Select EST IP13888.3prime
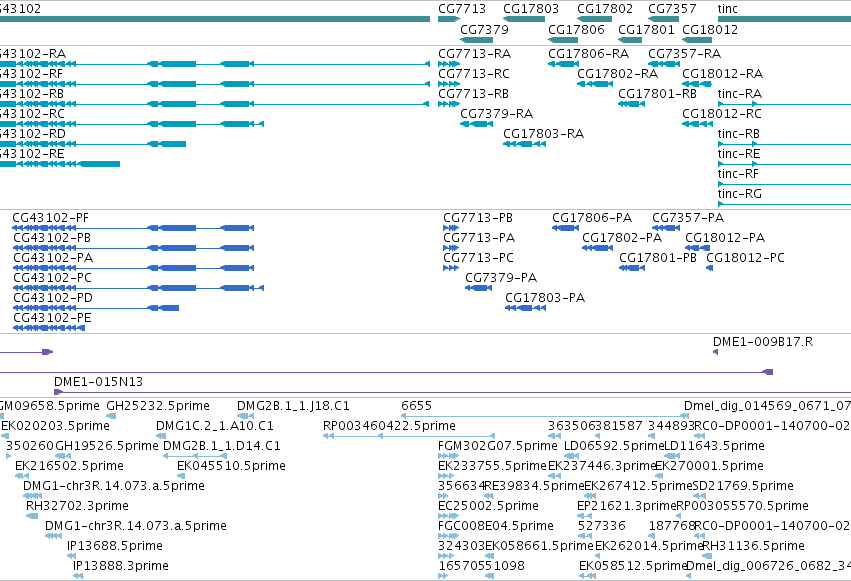This screenshot has height=581, width=851. [78, 576]
